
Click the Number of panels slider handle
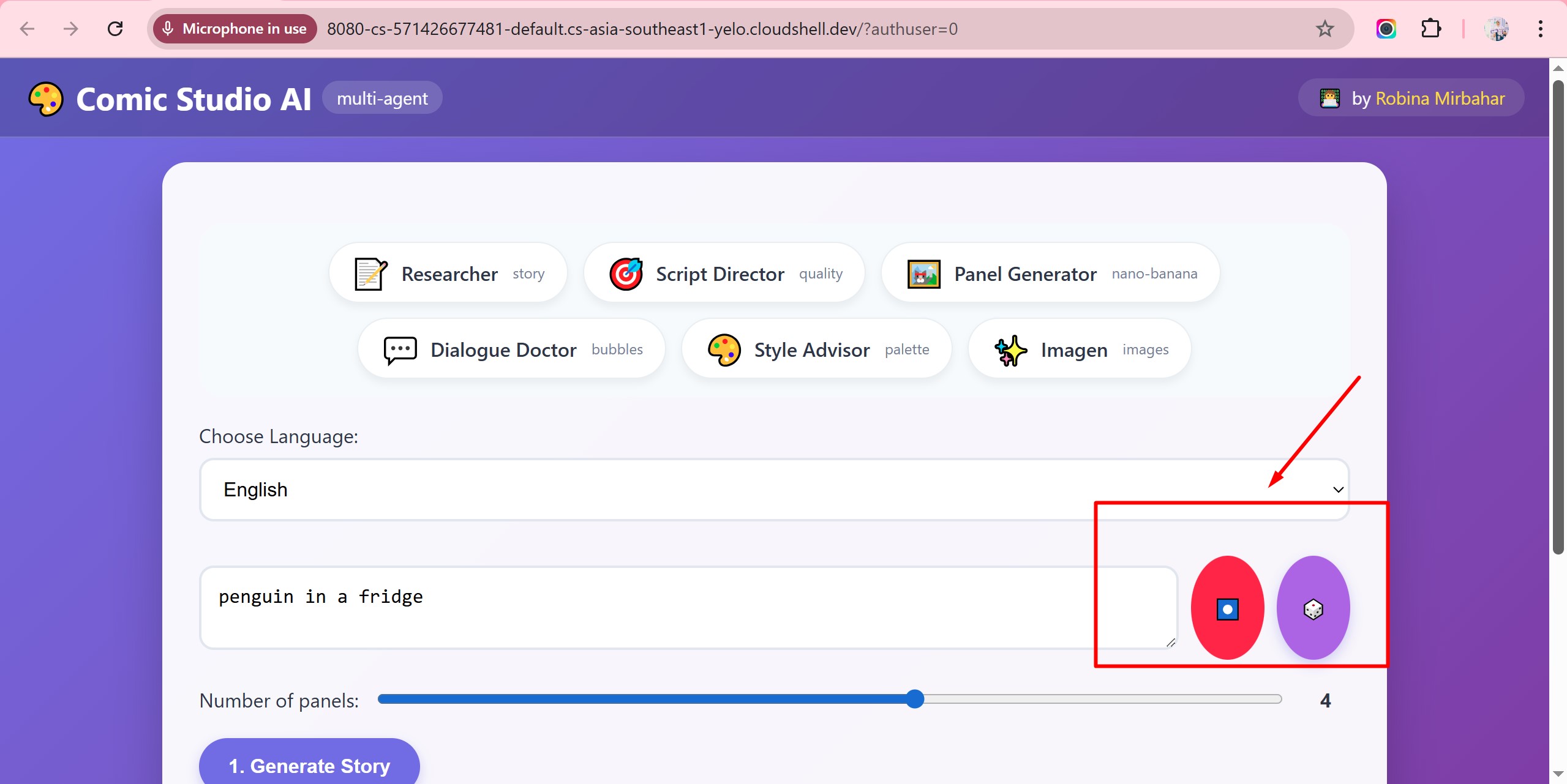(x=914, y=699)
